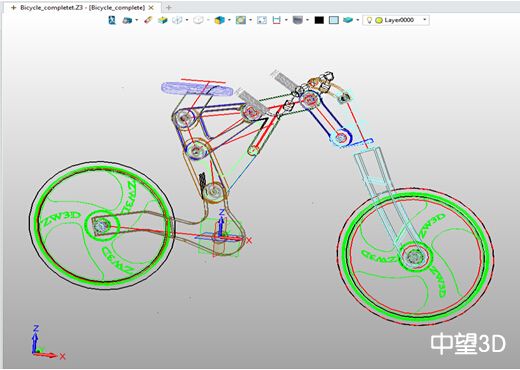Click the truck-shaped toolbar icon
This screenshot has height=370, width=520.
click(127, 20)
